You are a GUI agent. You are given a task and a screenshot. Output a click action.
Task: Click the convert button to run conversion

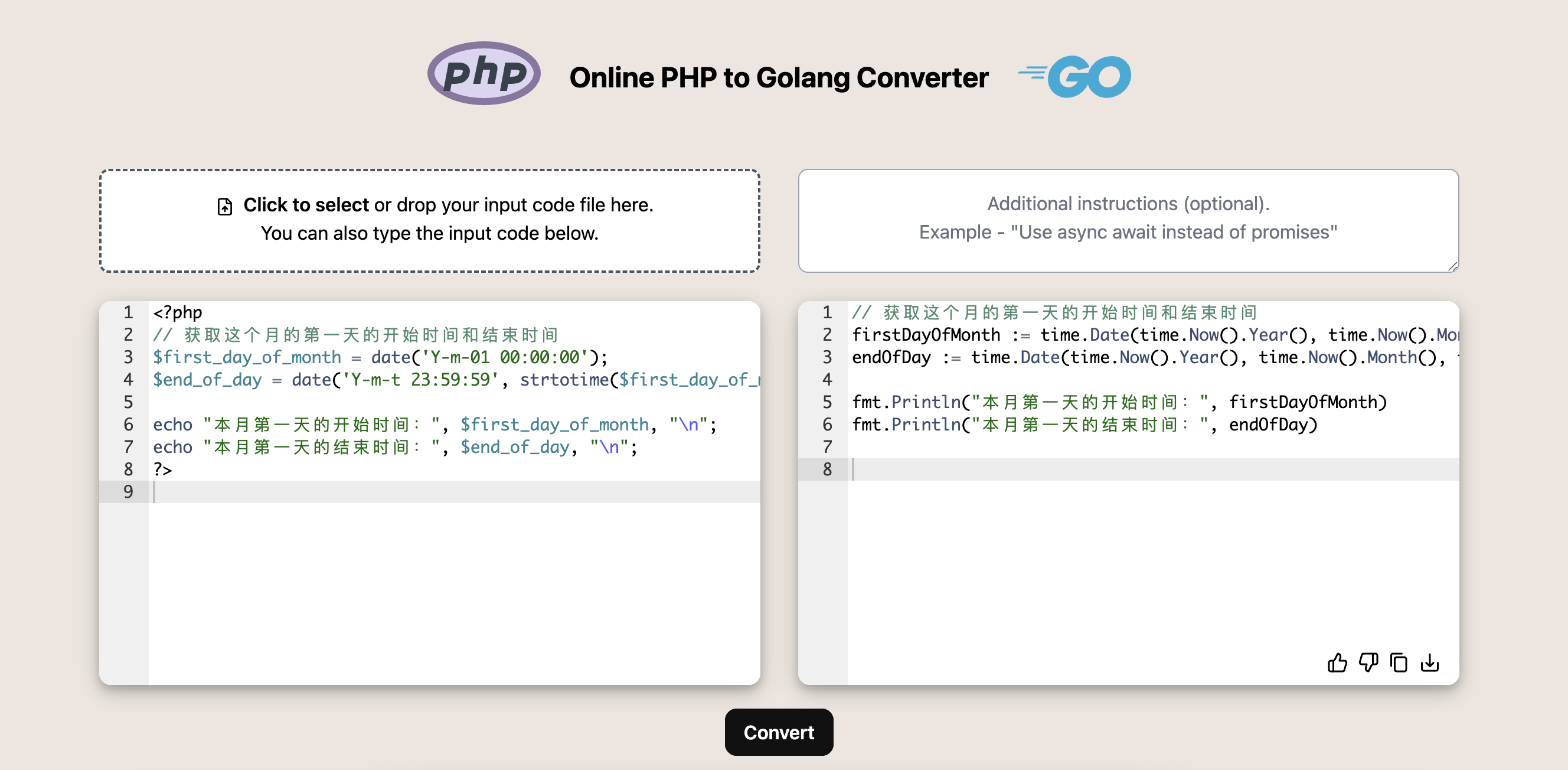pyautogui.click(x=778, y=732)
